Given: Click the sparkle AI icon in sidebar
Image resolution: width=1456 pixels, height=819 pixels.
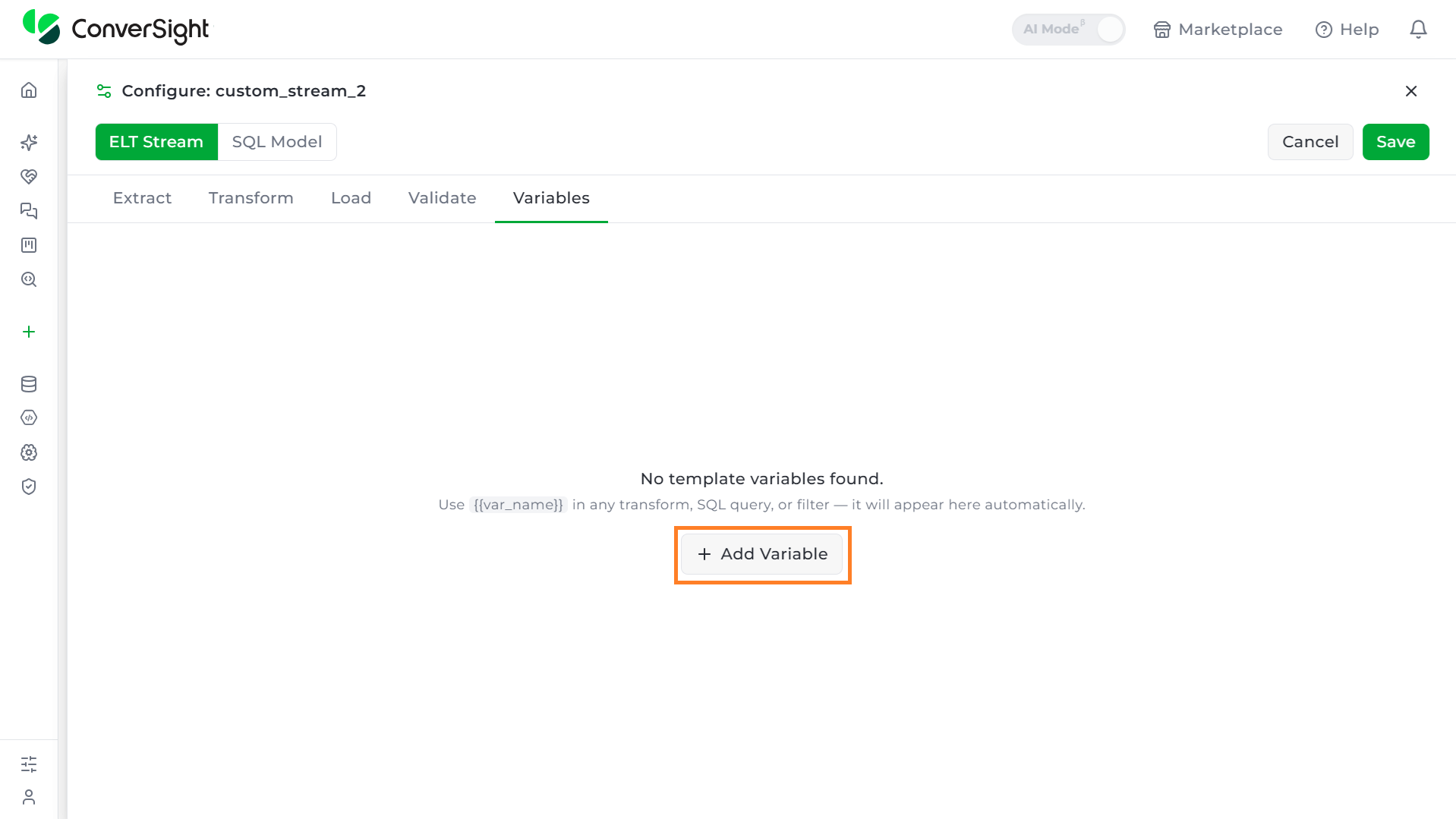Looking at the screenshot, I should [29, 142].
